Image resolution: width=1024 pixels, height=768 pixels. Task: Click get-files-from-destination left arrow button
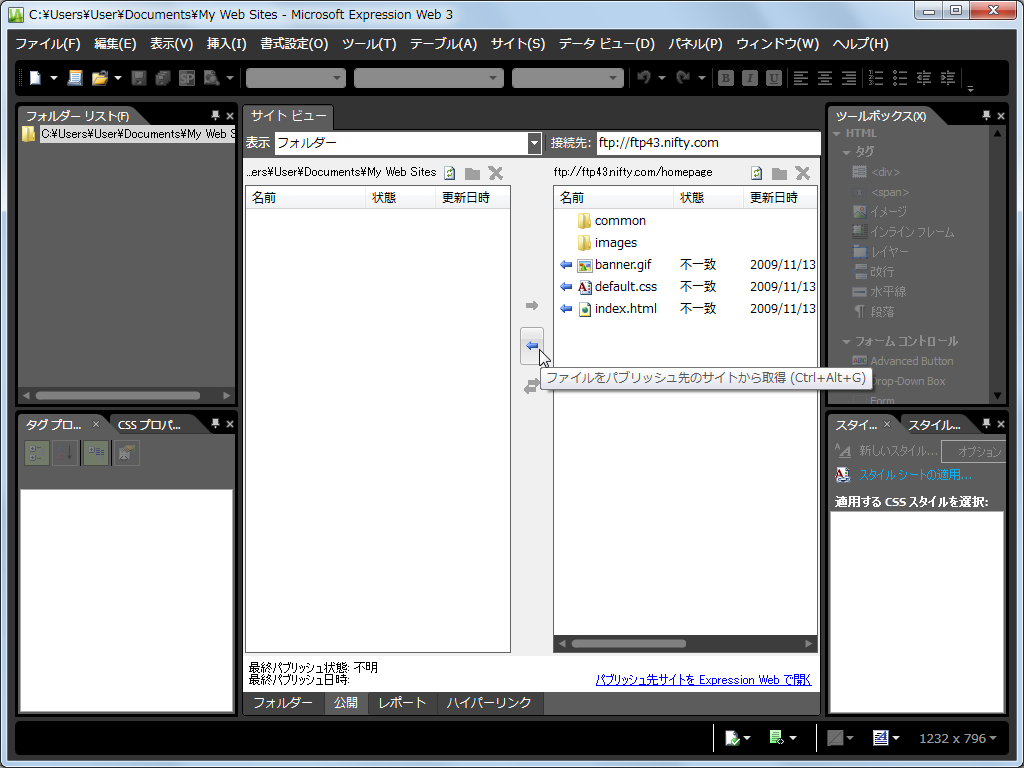point(532,345)
